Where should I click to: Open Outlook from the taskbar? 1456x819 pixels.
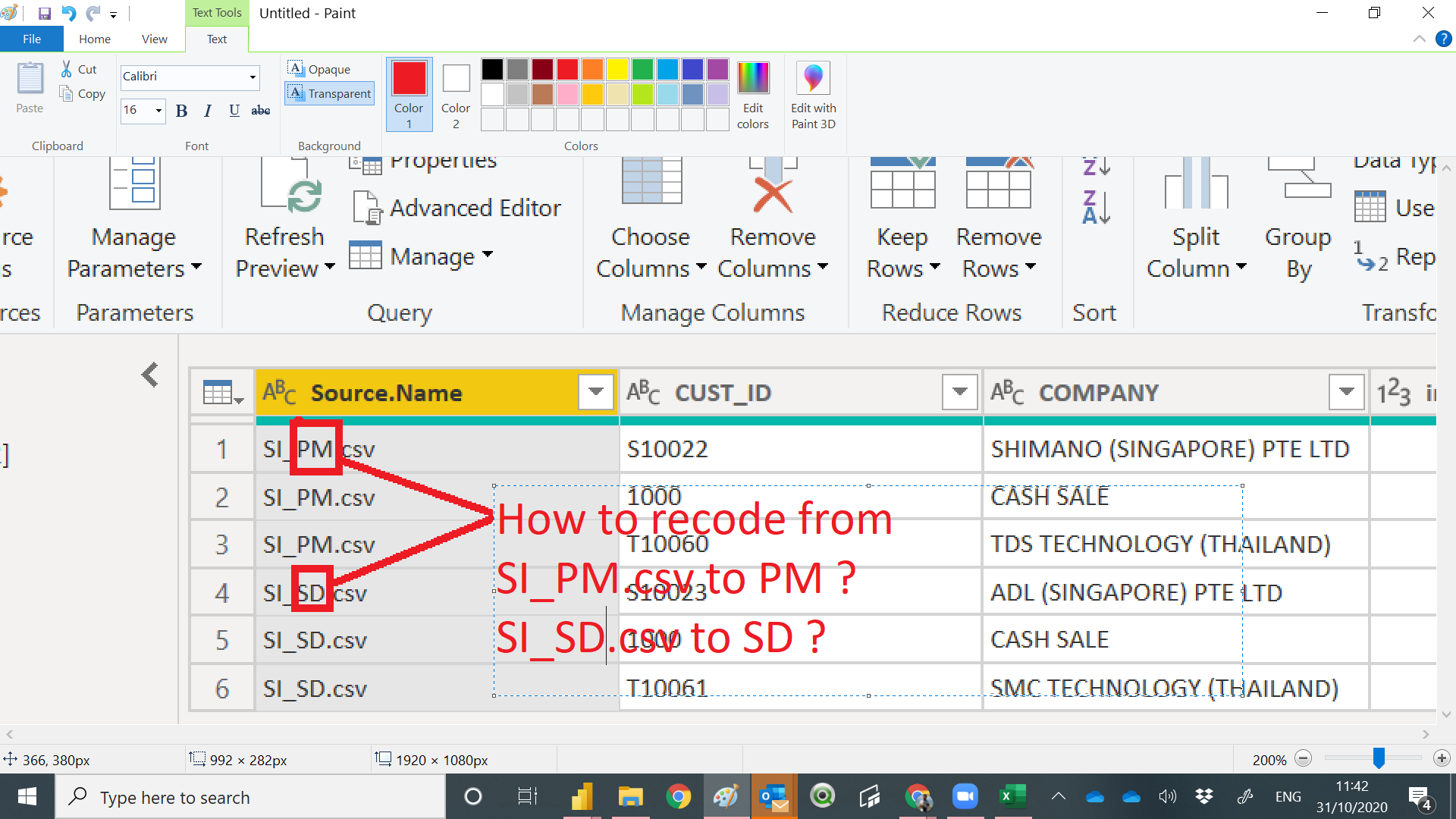click(x=774, y=797)
